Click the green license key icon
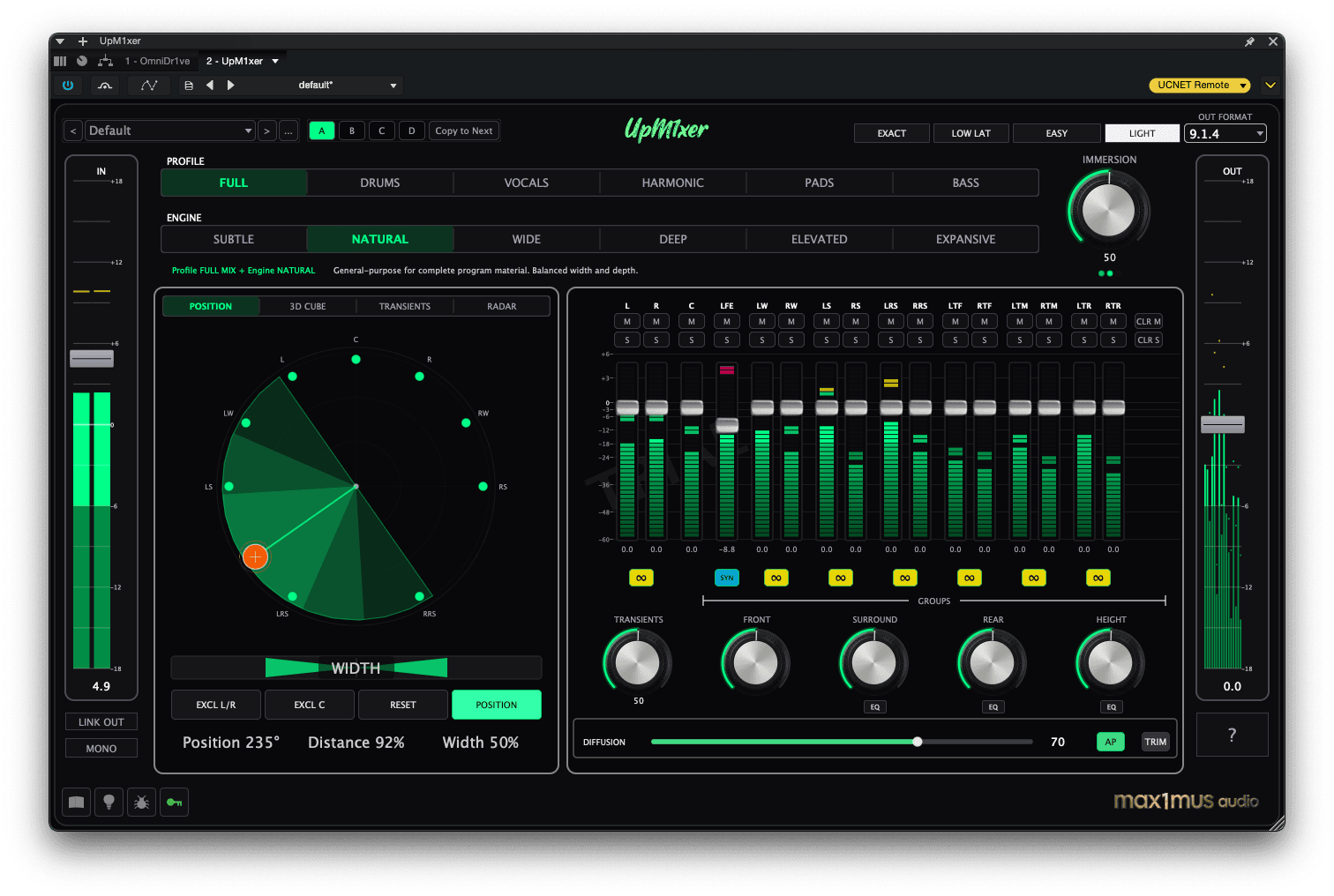 pos(174,803)
